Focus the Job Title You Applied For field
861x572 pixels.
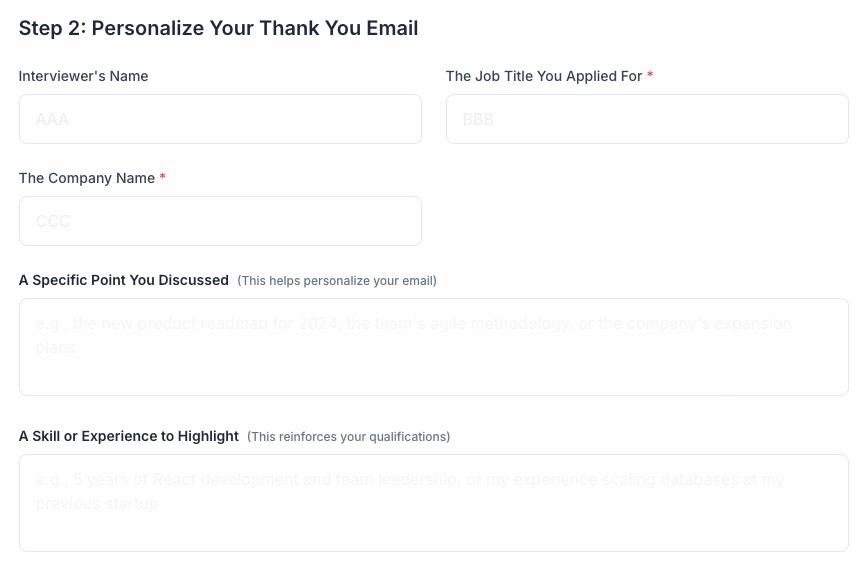[x=647, y=119]
